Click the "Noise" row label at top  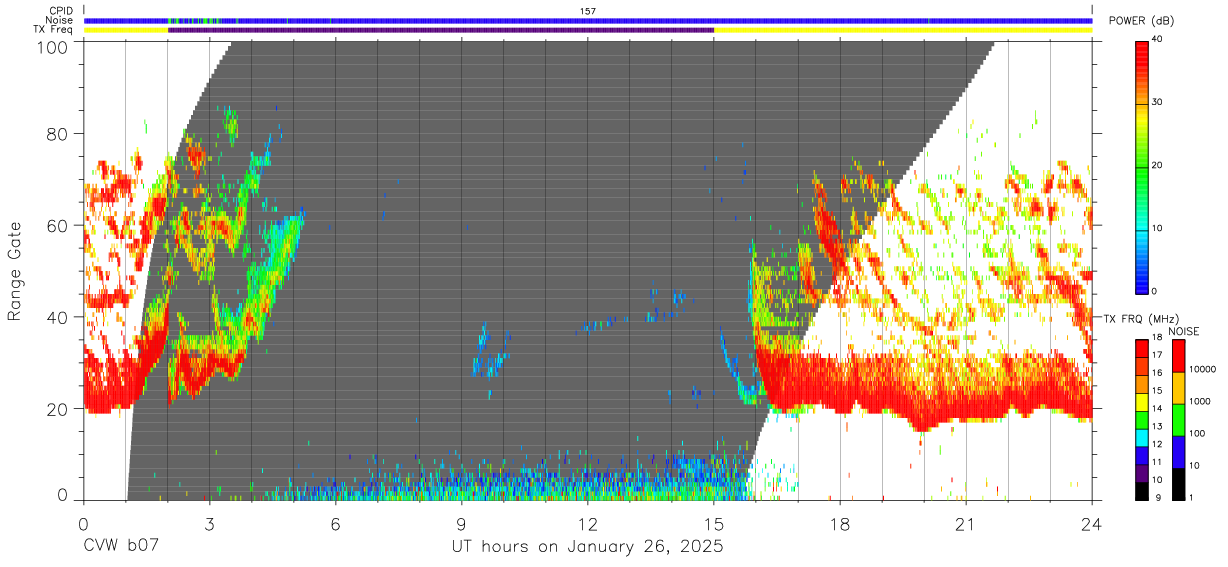pyautogui.click(x=58, y=20)
